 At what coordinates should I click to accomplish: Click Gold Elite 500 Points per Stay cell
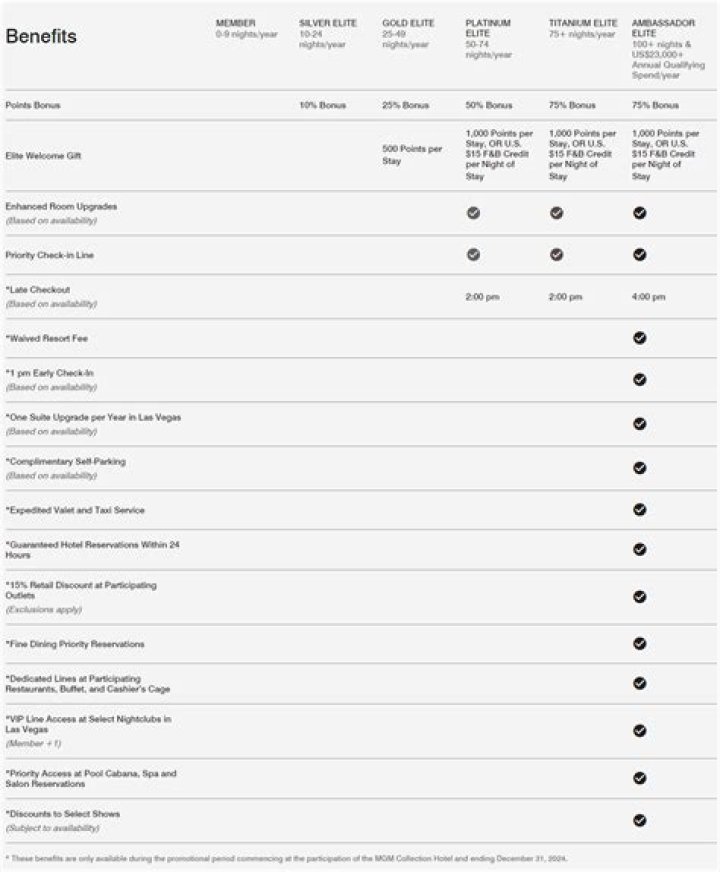(412, 154)
